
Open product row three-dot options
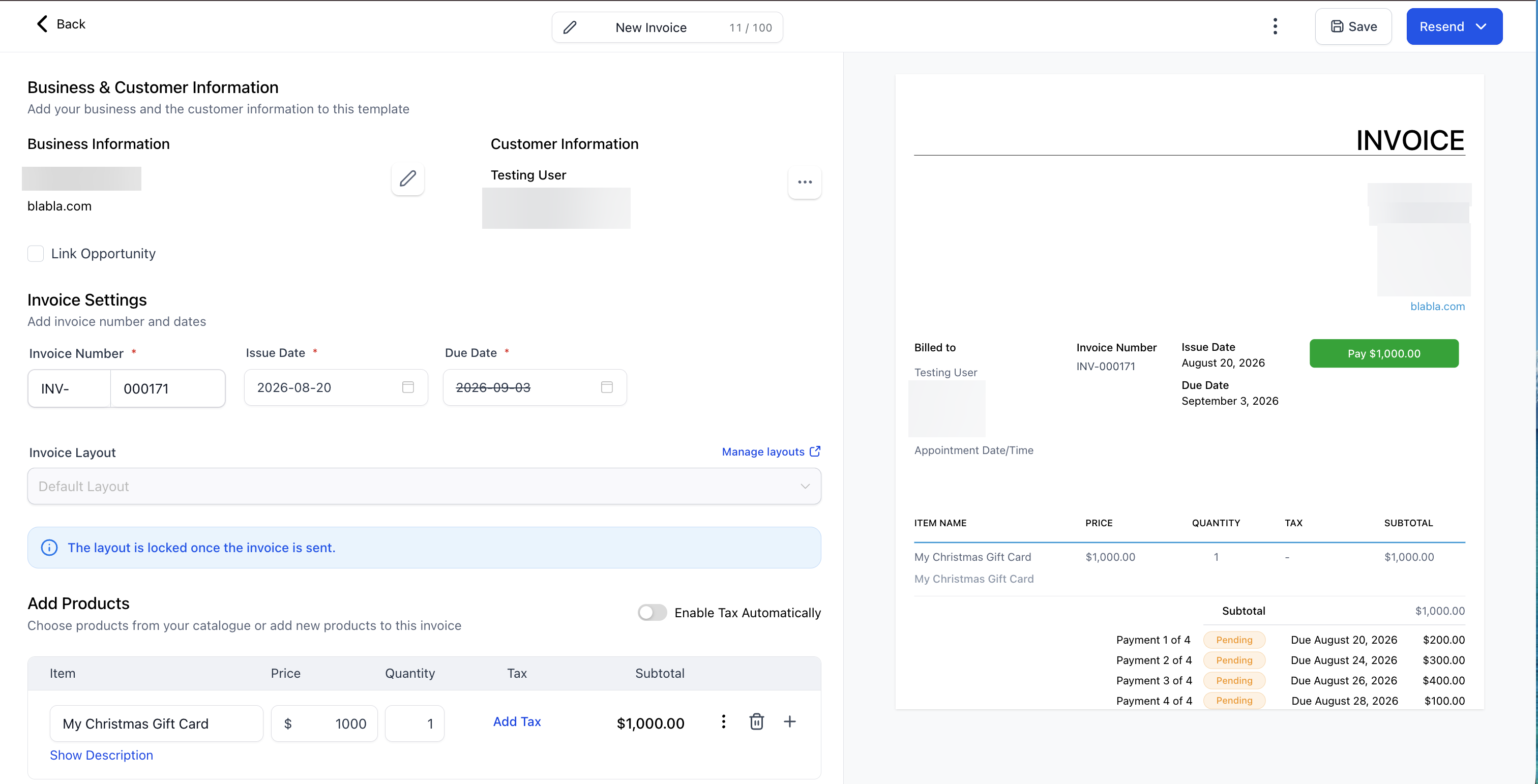pos(724,722)
